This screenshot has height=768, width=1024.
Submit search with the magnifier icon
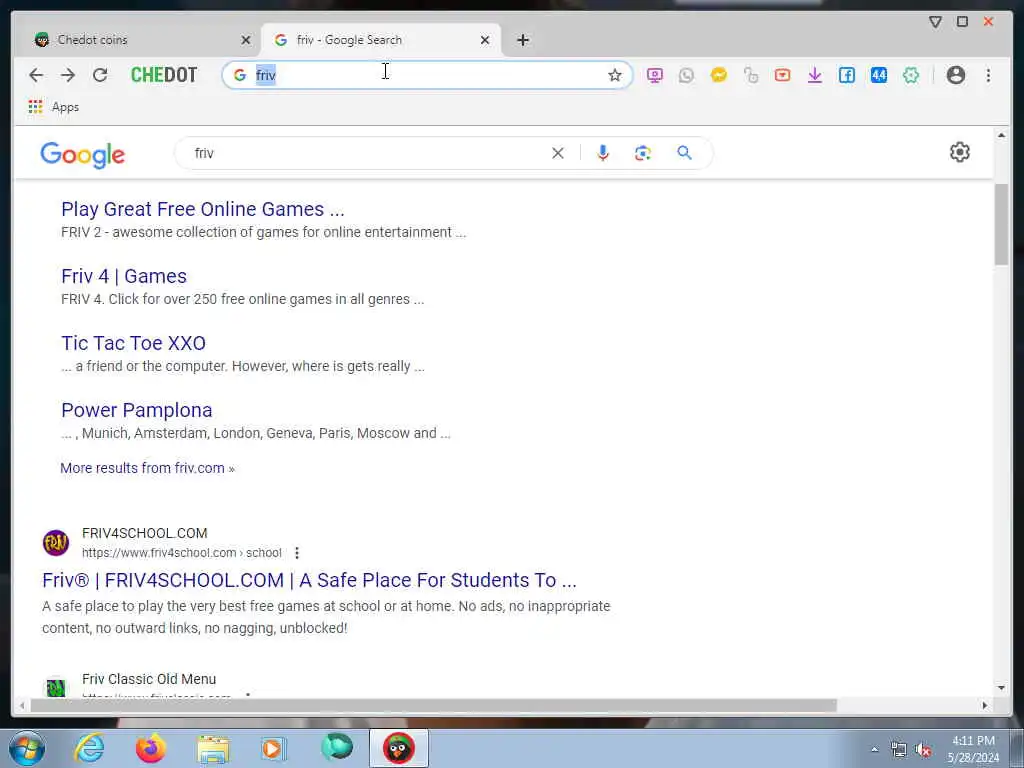pyautogui.click(x=684, y=153)
